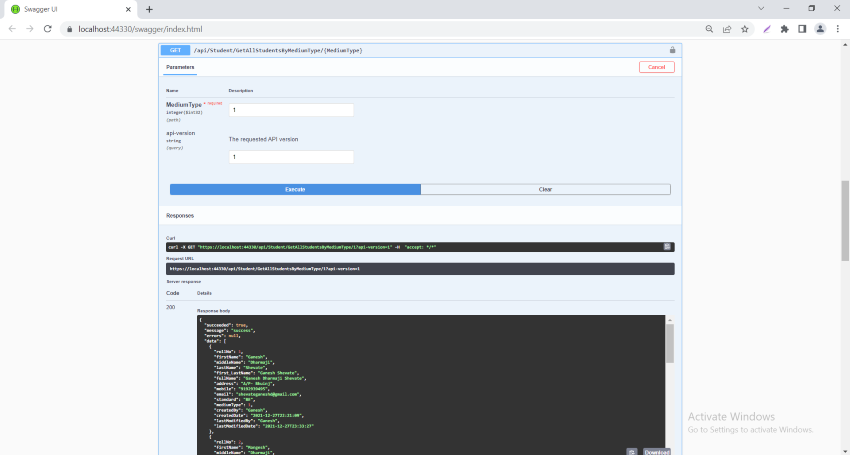Download the response body

[x=655, y=452]
